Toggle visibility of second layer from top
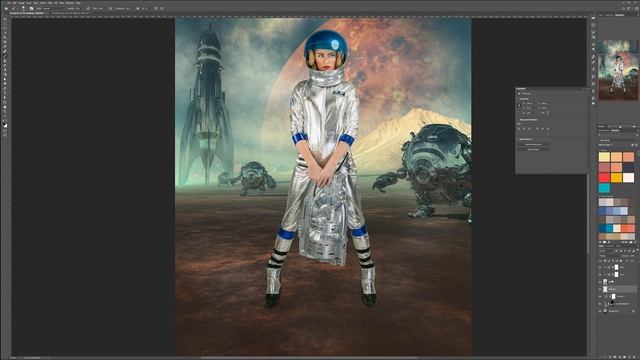 point(600,274)
